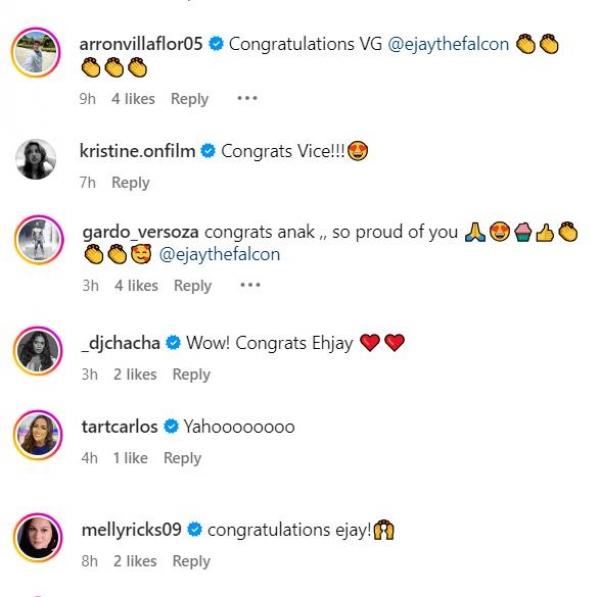Reply to mellyricks09's comment
600x597 pixels.
coord(191,561)
